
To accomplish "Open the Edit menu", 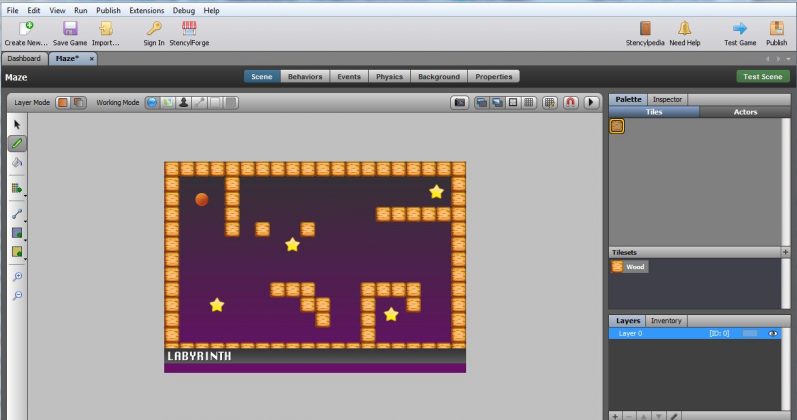I will (x=34, y=10).
